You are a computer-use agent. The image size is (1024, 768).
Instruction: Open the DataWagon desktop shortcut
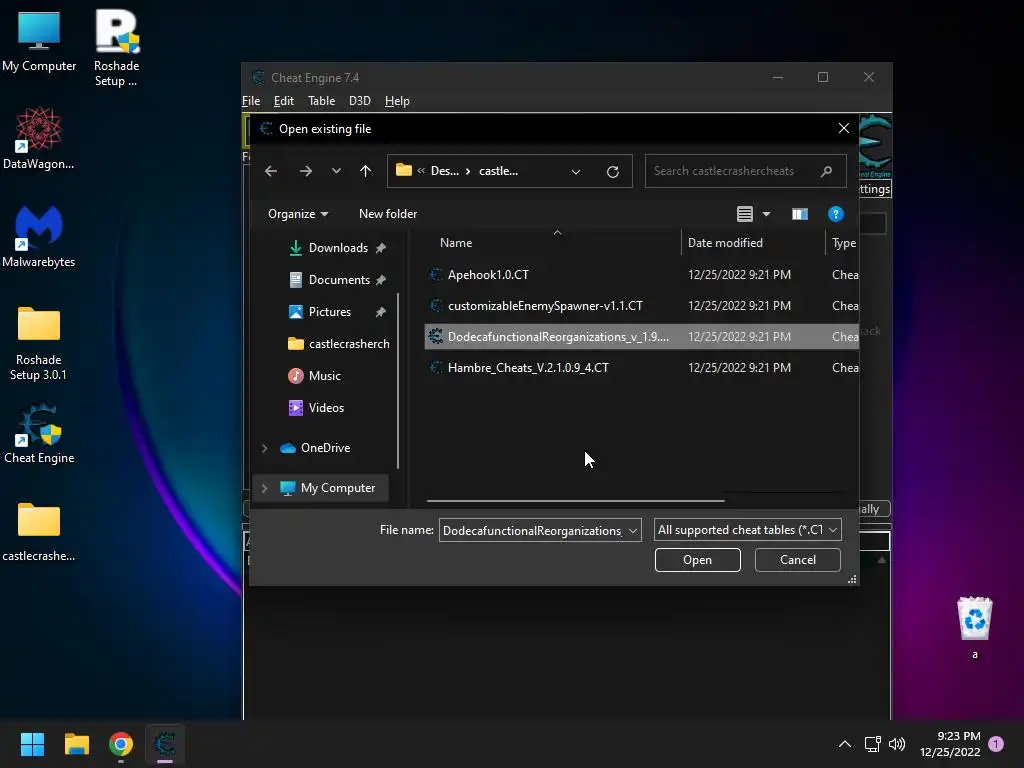(x=39, y=139)
